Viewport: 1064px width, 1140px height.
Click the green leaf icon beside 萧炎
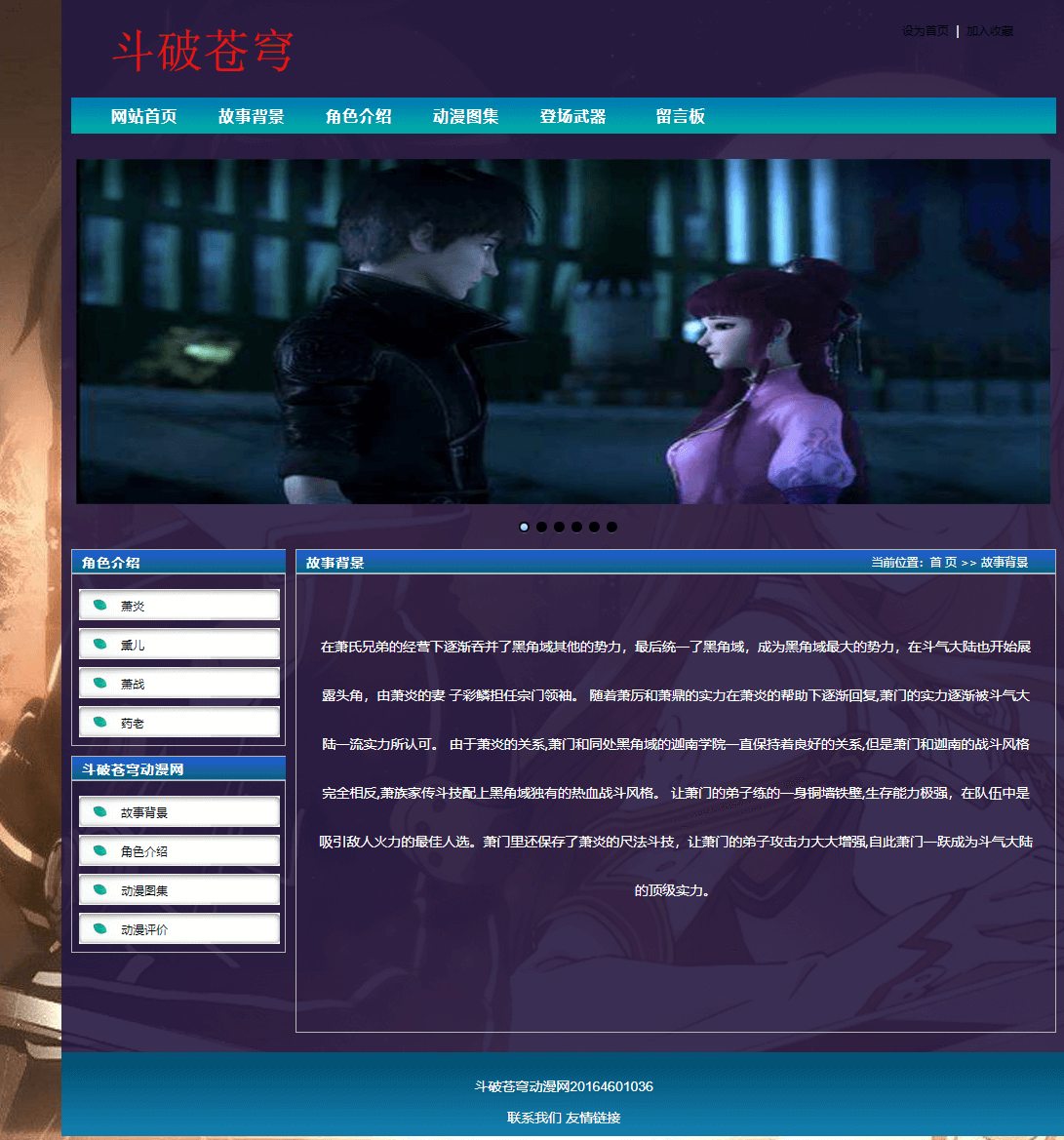(x=100, y=605)
